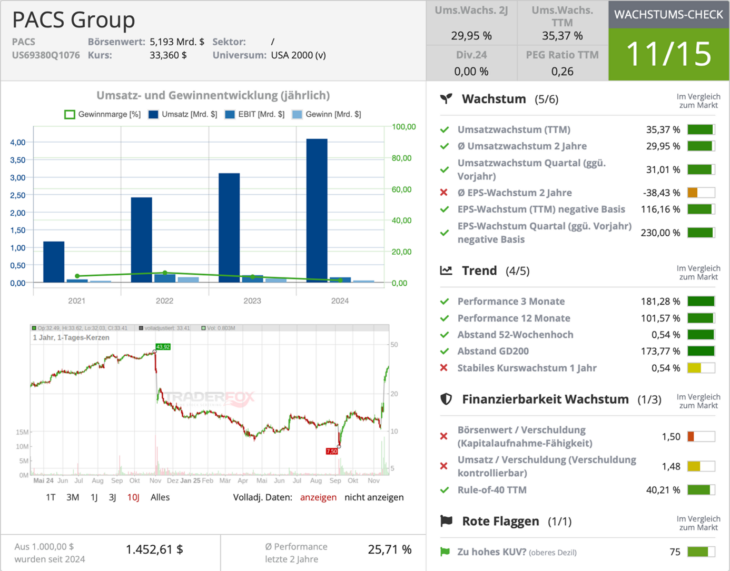
Task: Click the Rote Flaggen black flag icon
Action: pos(447,521)
